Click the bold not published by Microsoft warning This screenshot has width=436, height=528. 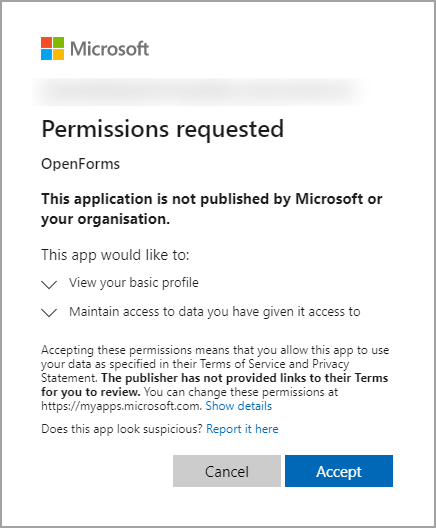[212, 209]
